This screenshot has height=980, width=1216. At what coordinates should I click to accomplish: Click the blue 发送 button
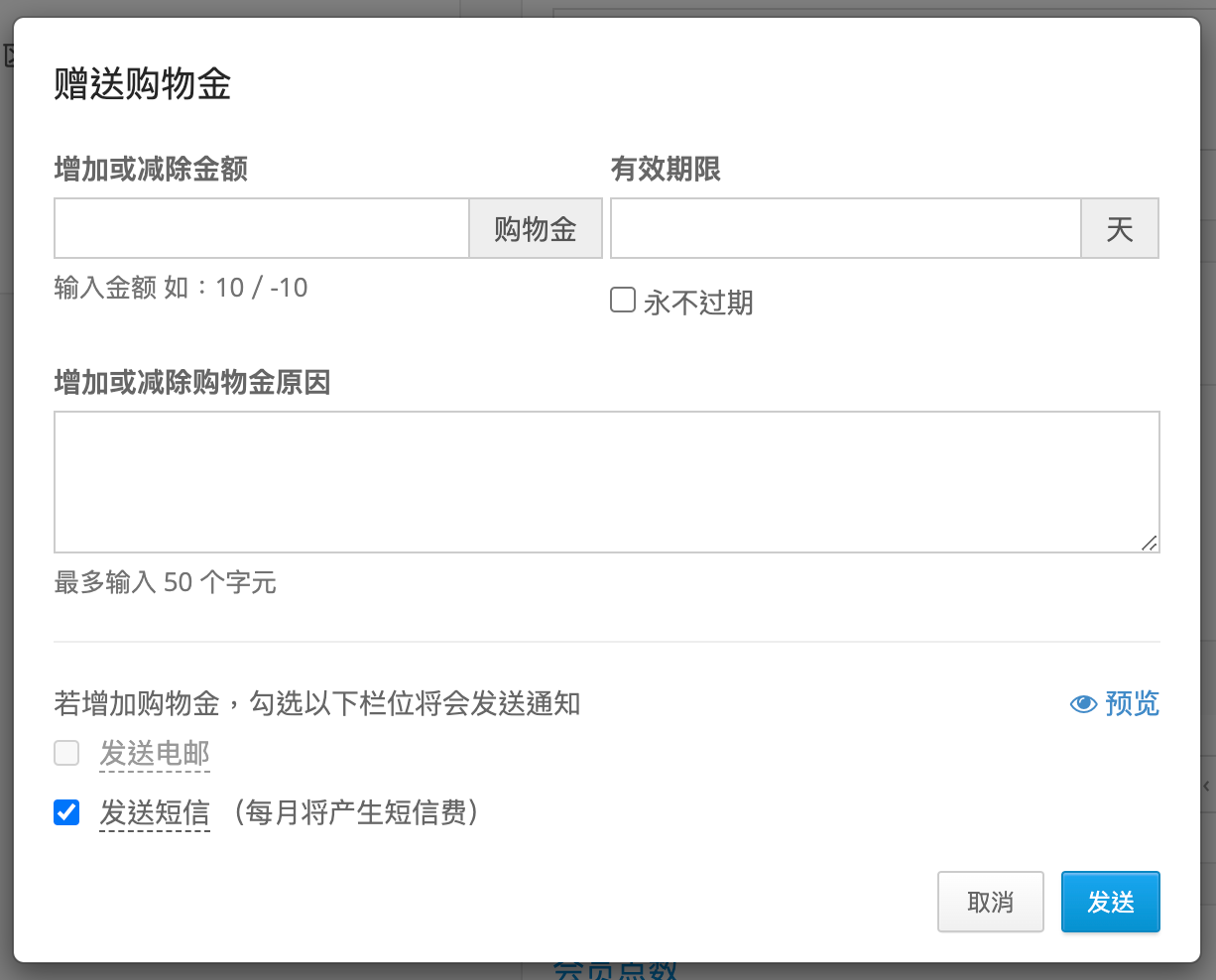pos(1111,902)
